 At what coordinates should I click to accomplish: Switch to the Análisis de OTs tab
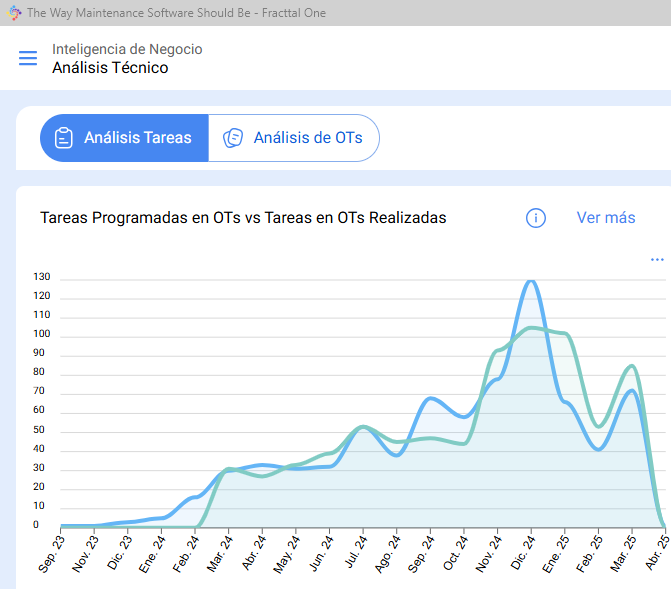[307, 138]
